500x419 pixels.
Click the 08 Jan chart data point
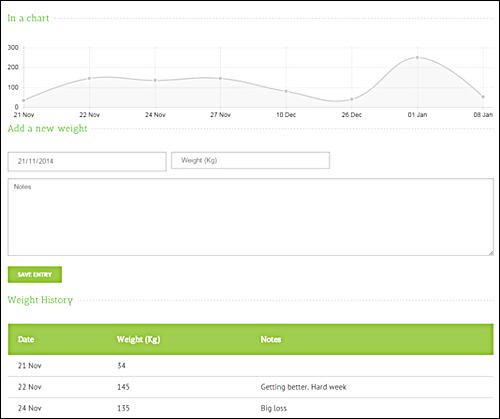[483, 97]
